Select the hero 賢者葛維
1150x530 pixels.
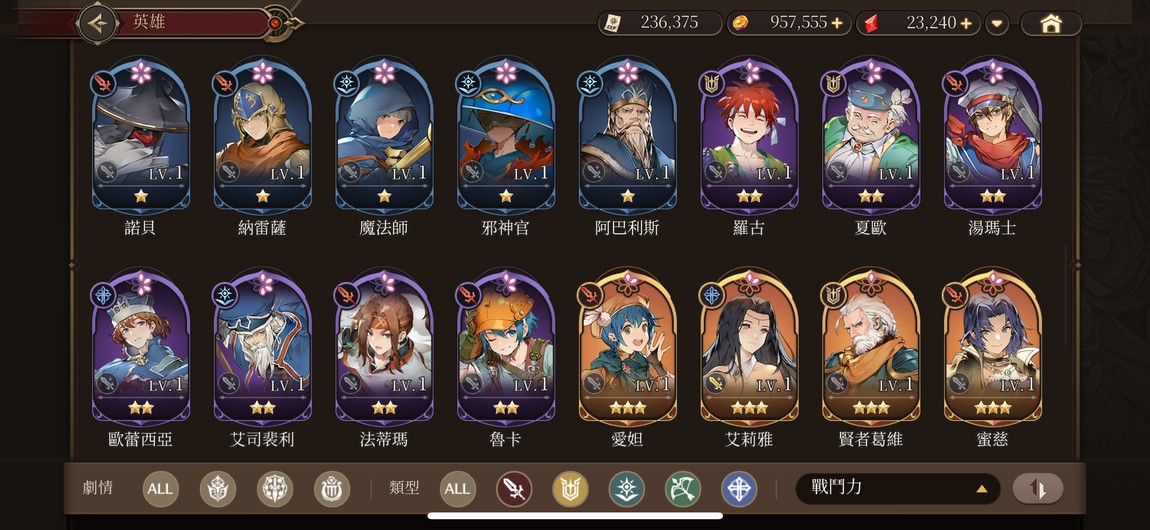[x=871, y=359]
